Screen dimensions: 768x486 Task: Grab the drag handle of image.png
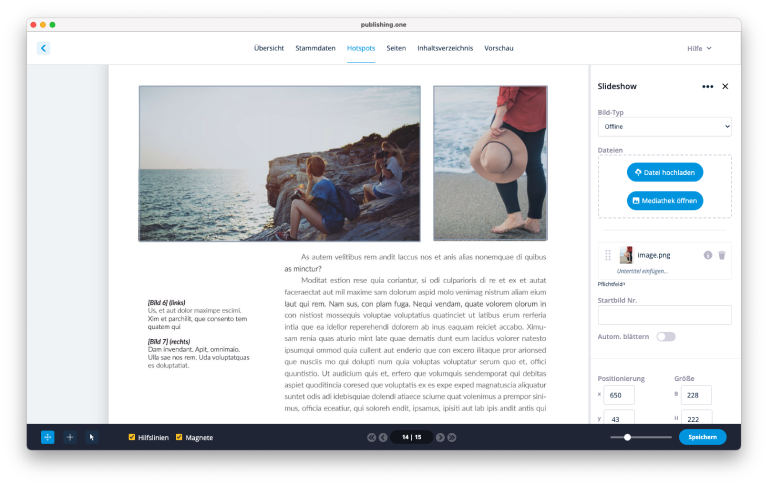pos(608,255)
